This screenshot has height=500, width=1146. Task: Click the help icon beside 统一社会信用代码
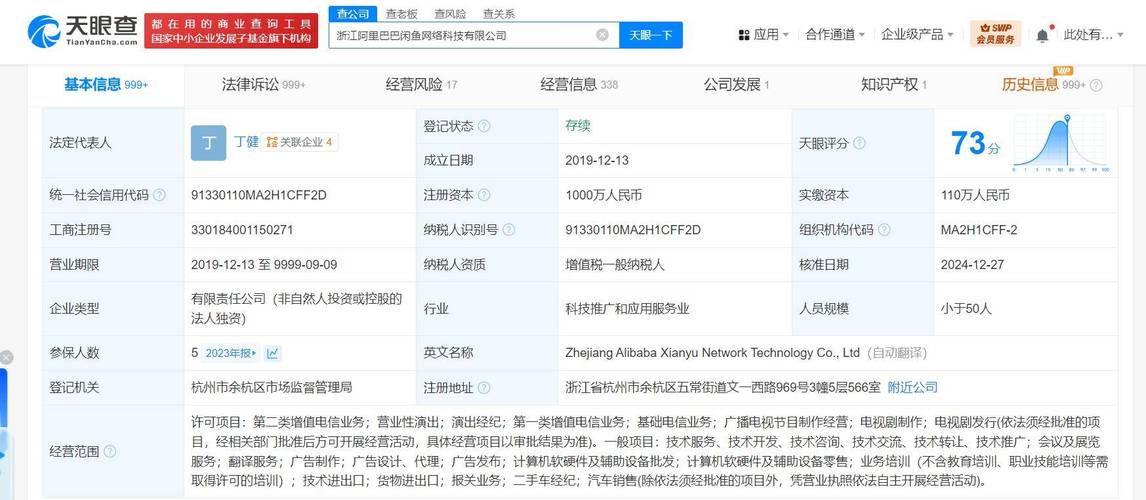tap(159, 195)
